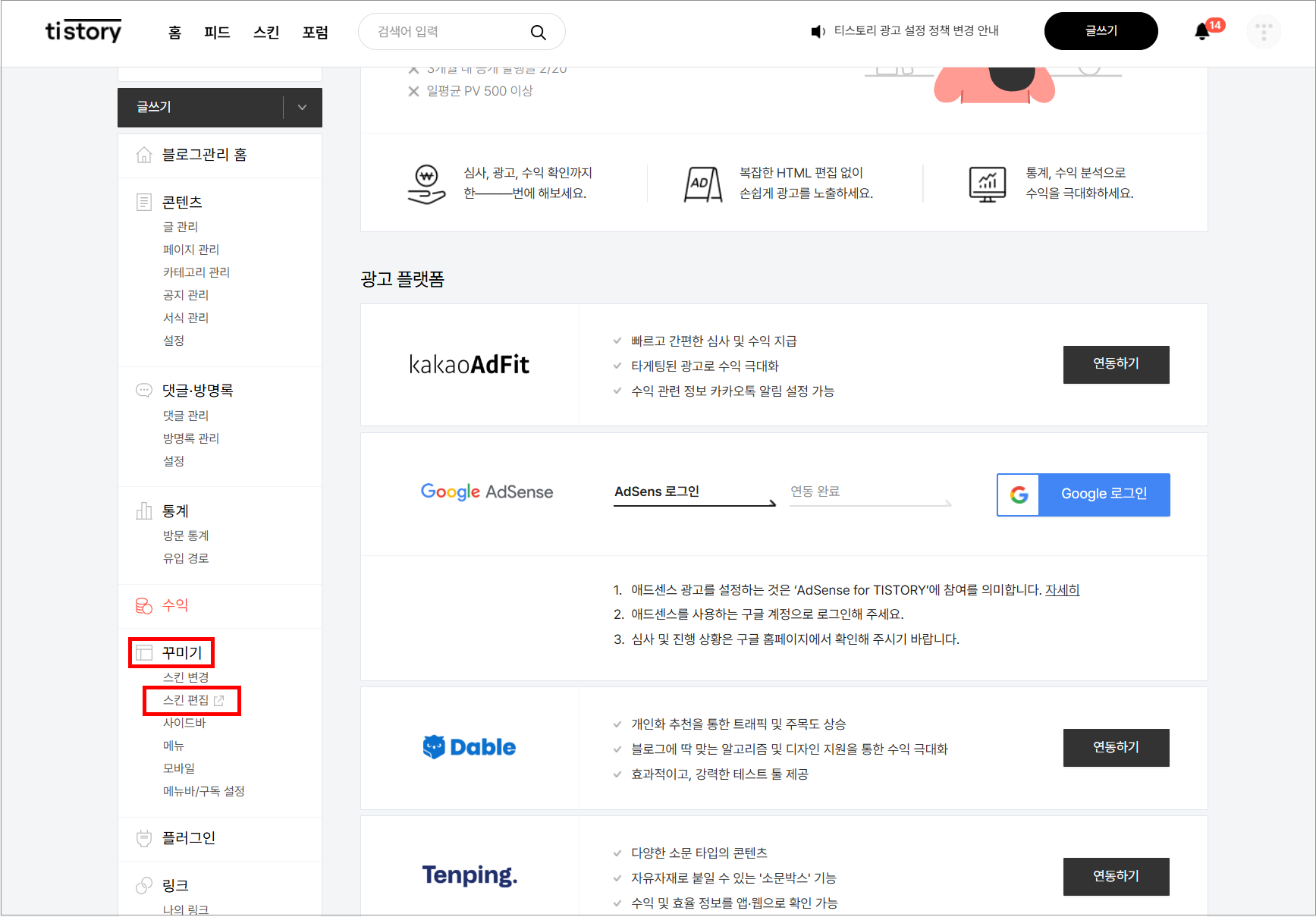Click the search magnifier icon
Image resolution: width=1316 pixels, height=917 pixels.
coord(539,32)
